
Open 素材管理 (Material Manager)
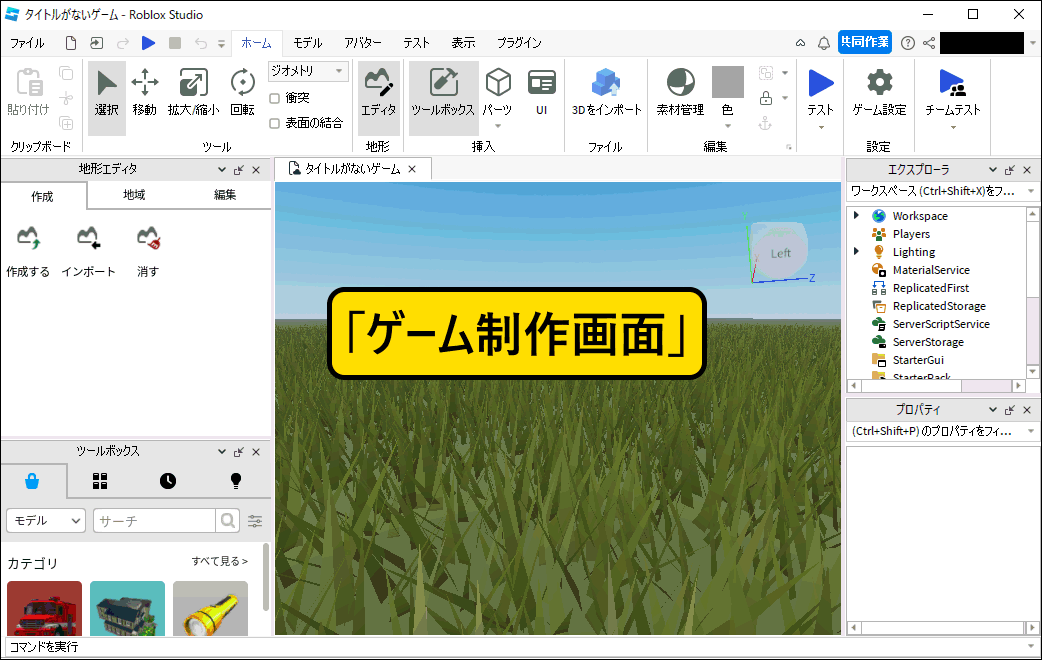coord(680,93)
